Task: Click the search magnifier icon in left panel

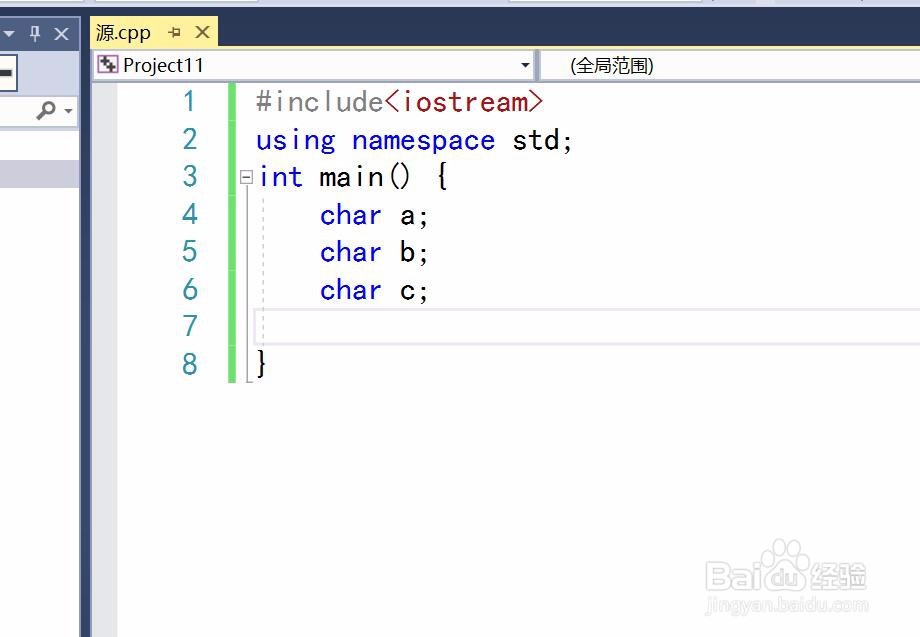Action: click(x=48, y=111)
